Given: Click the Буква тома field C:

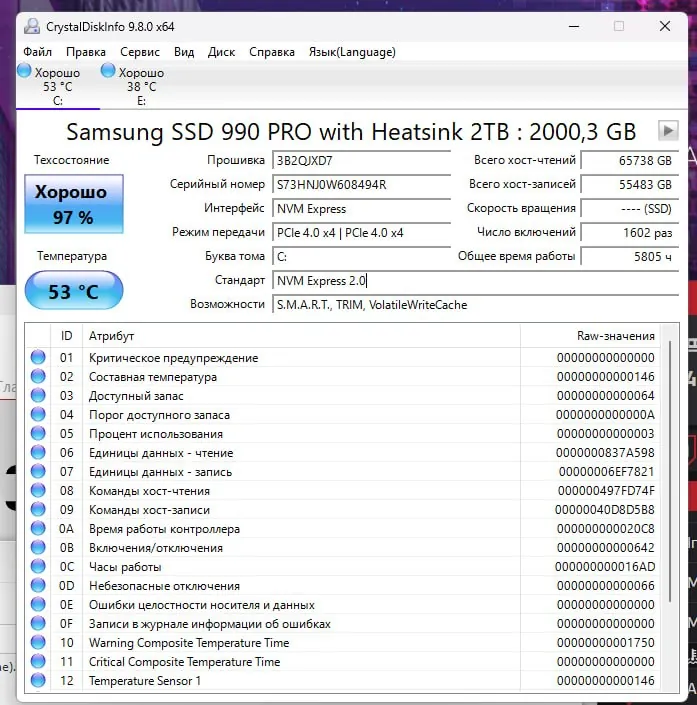Looking at the screenshot, I should [361, 256].
